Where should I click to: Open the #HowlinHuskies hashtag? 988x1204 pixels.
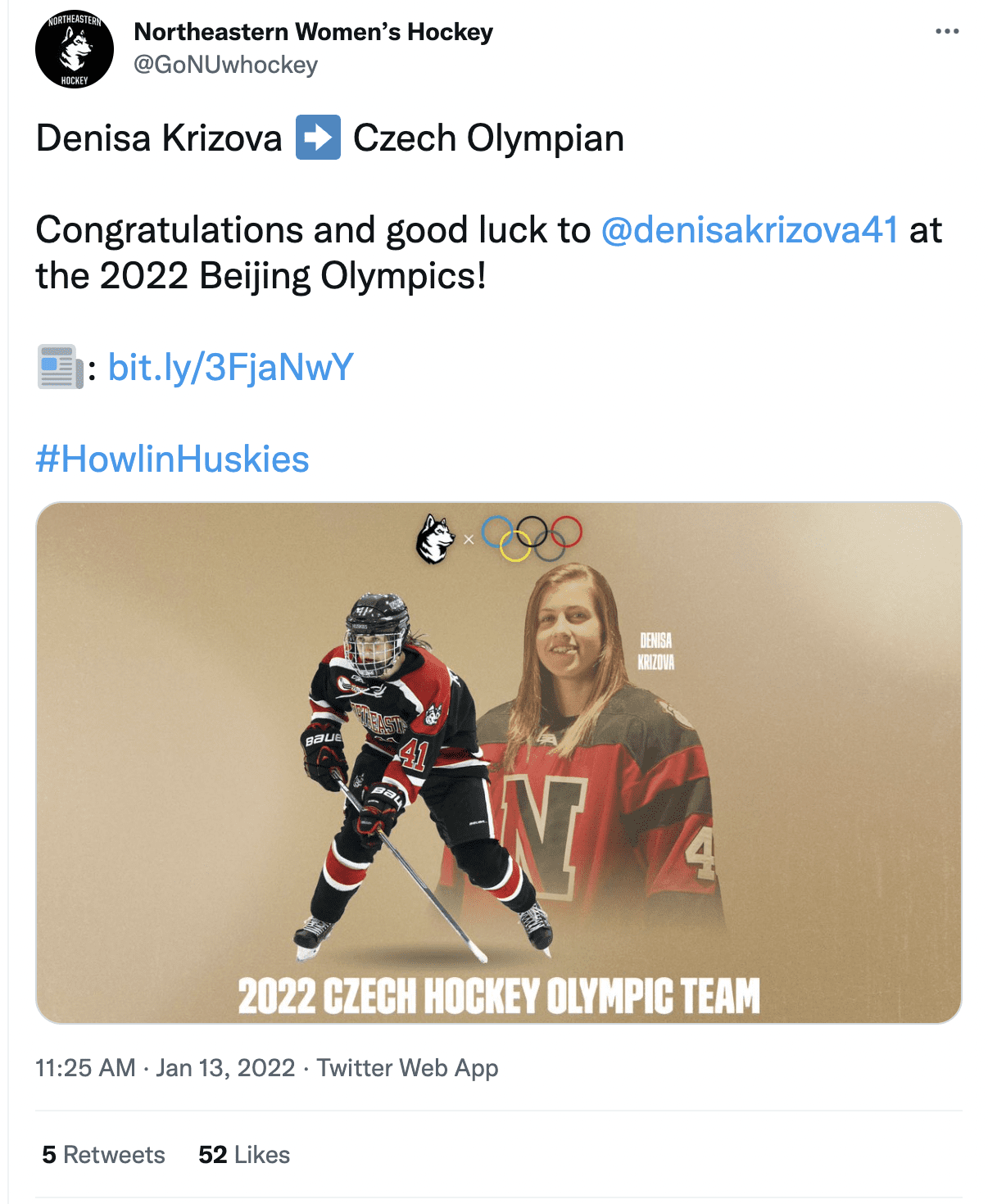coord(172,459)
